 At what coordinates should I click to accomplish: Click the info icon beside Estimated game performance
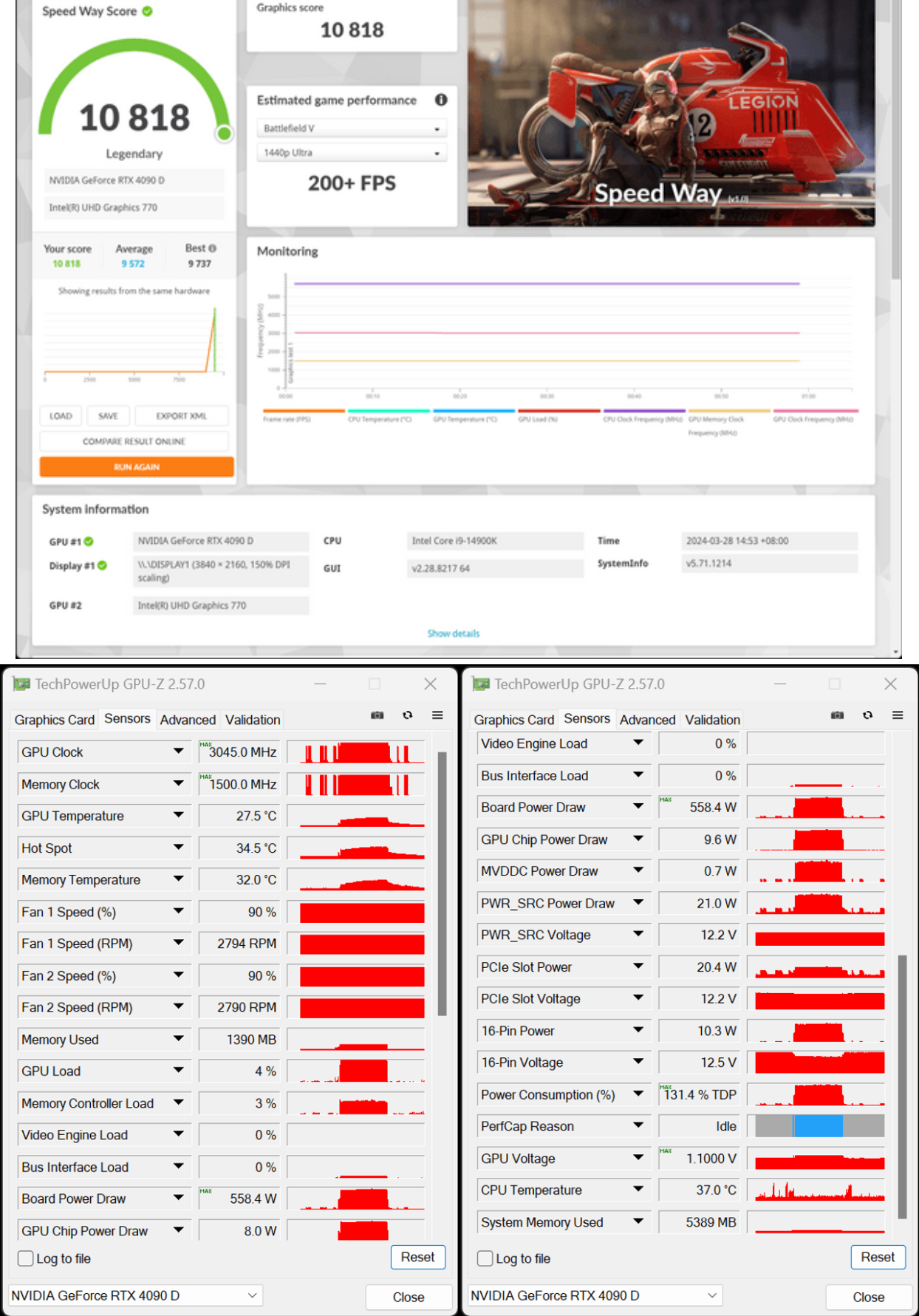coord(441,100)
